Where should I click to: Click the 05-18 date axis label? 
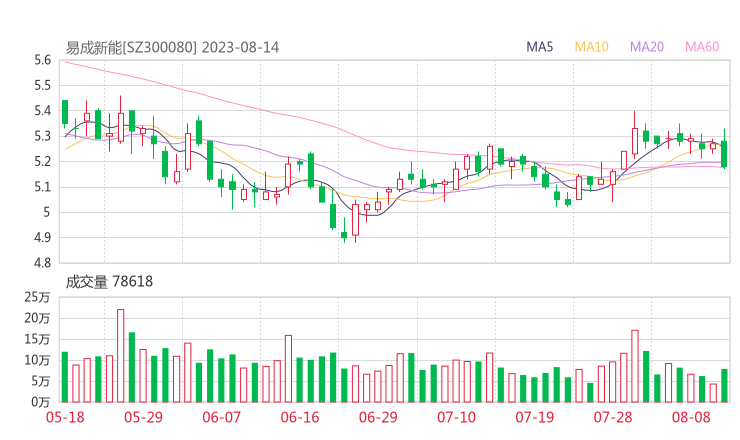tap(65, 417)
